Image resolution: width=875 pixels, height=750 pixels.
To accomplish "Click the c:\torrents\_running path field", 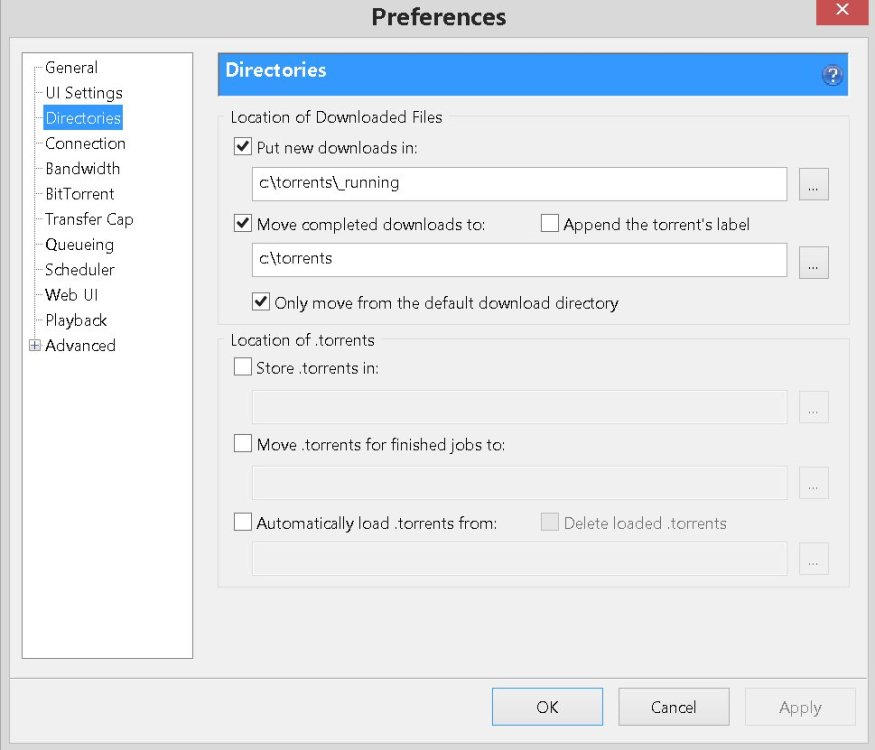I will coord(519,184).
